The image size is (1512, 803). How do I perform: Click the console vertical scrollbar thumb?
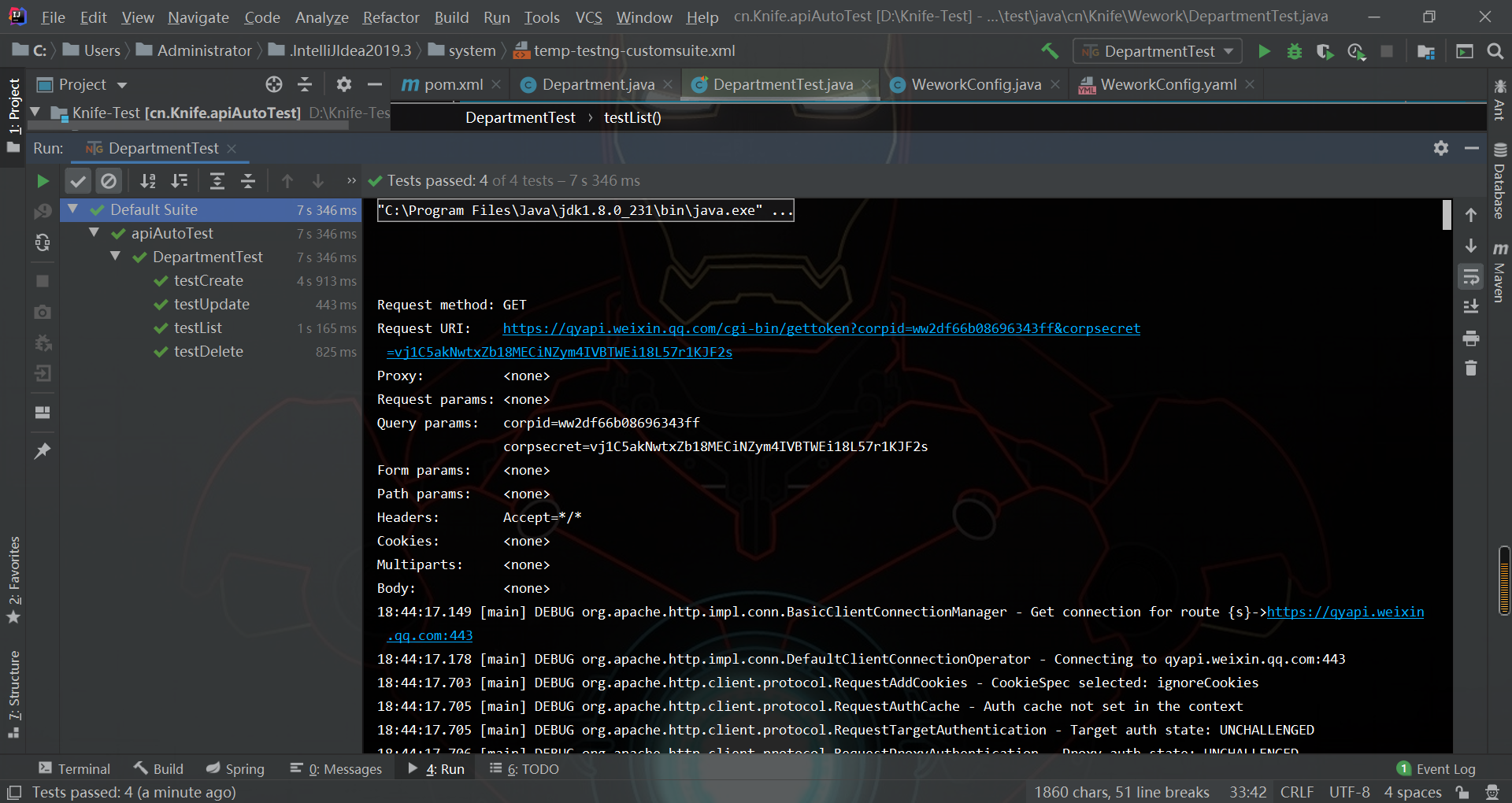(1447, 215)
